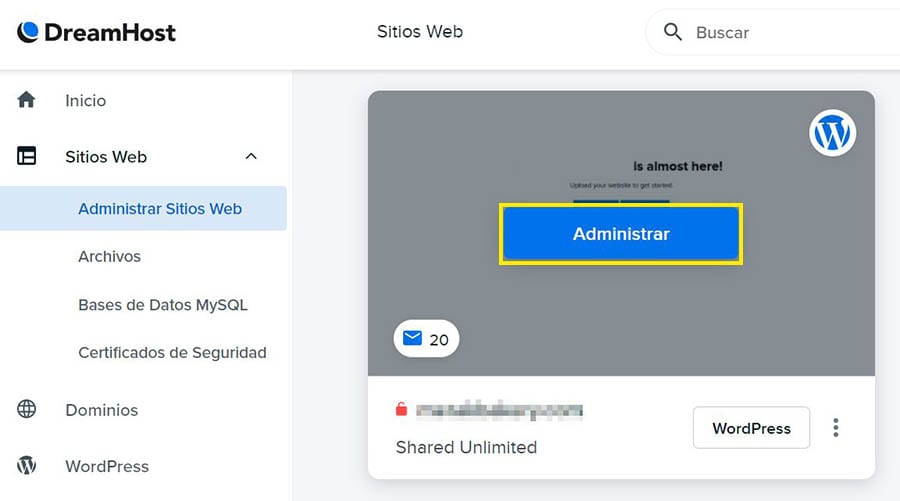The width and height of the screenshot is (900, 501).
Task: Focus the Buscar search field
Action: pos(780,32)
